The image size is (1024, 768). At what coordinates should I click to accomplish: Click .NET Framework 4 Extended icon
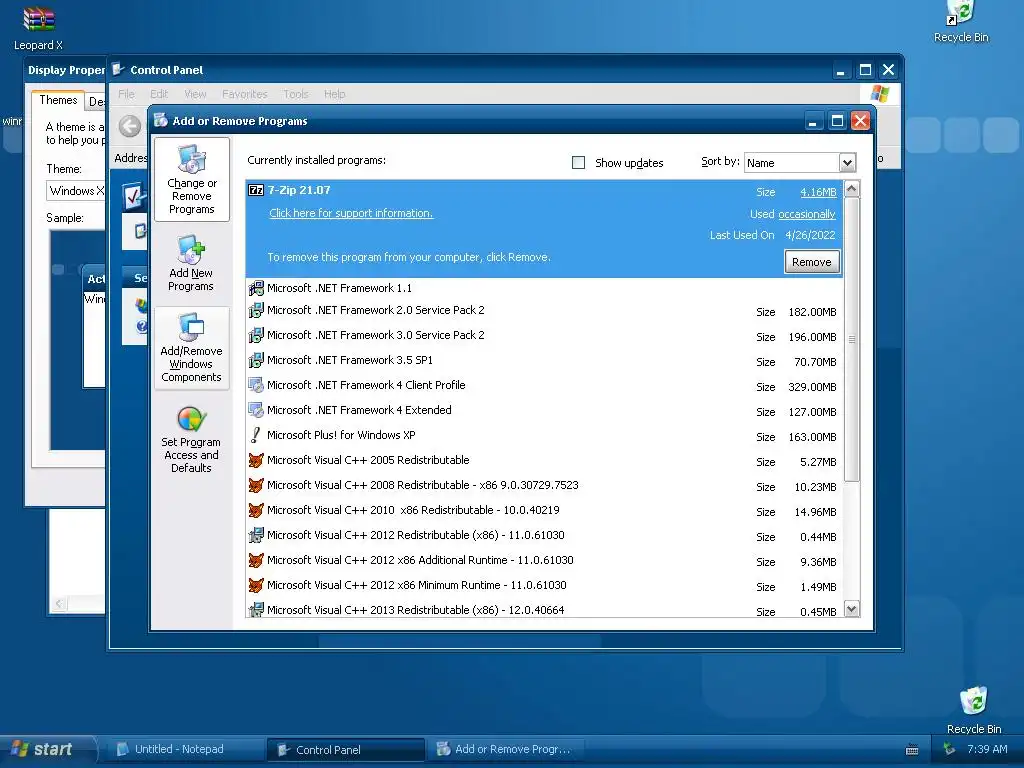tap(256, 410)
